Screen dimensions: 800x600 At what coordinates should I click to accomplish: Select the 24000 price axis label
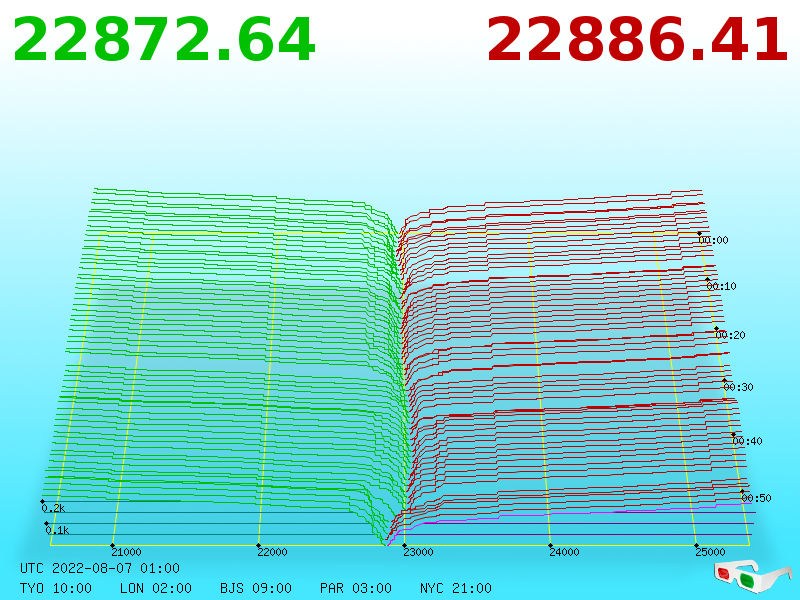564,552
